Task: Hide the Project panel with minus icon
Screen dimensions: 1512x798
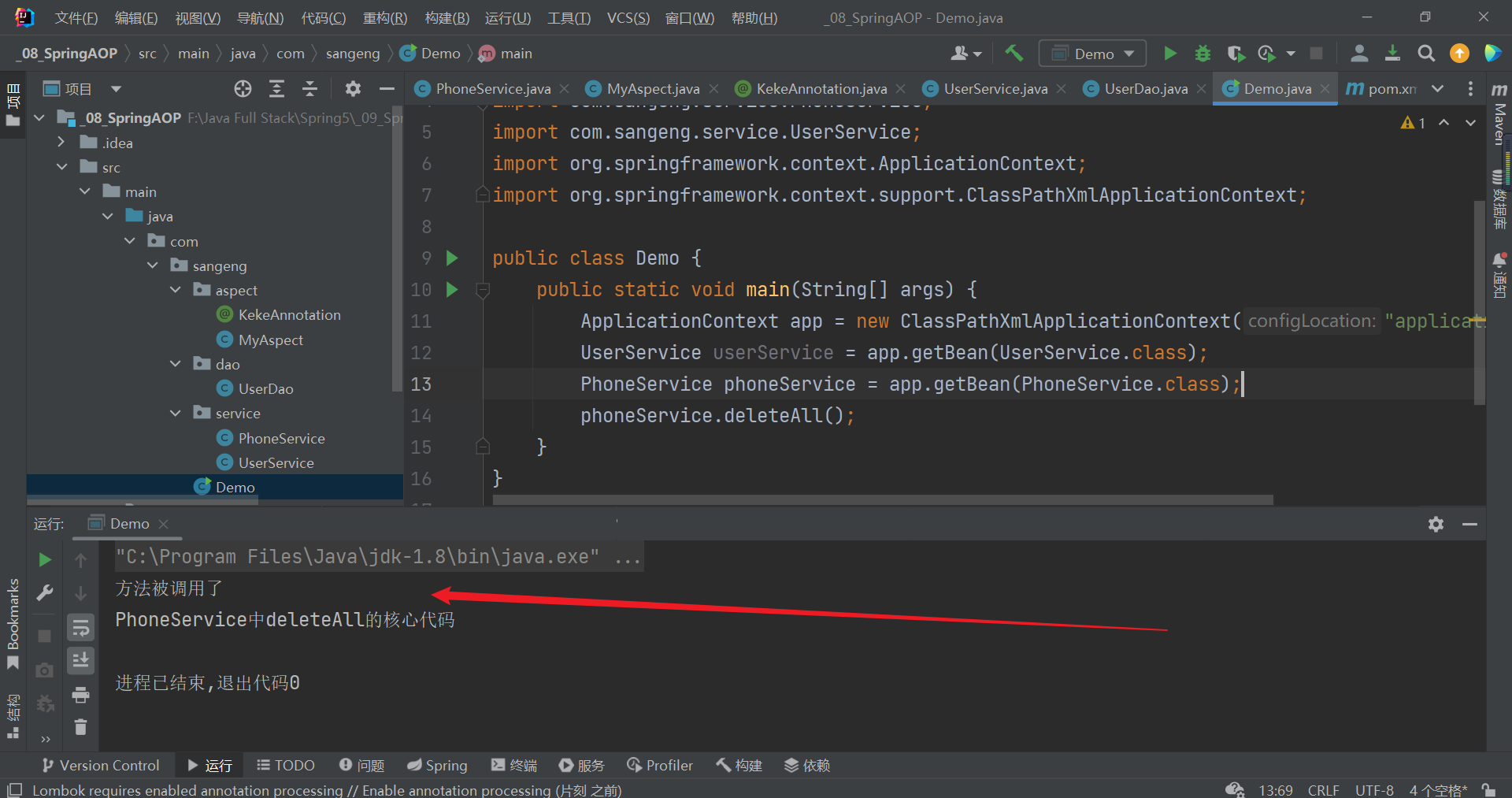Action: tap(387, 89)
